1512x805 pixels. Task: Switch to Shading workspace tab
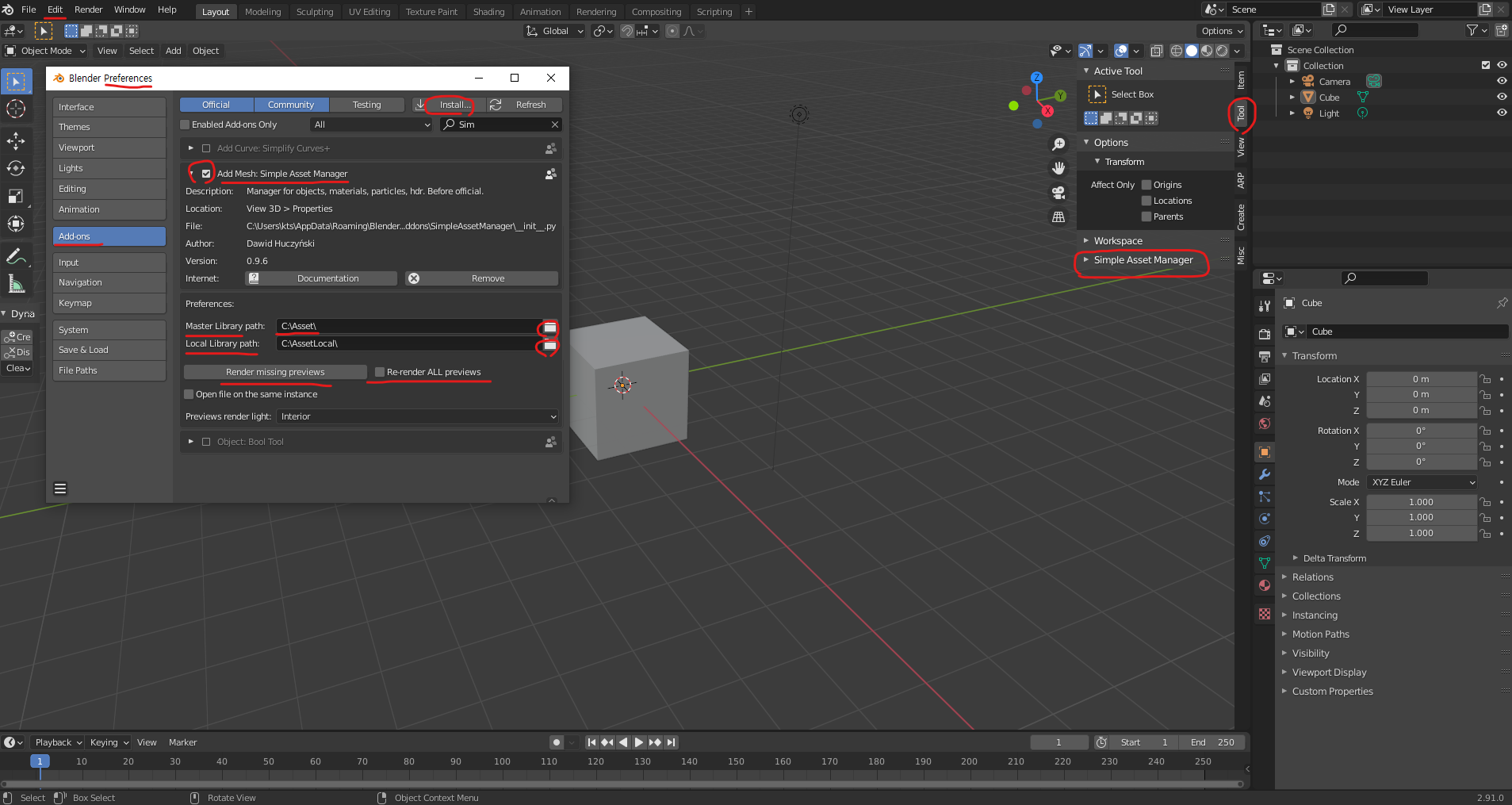[488, 12]
